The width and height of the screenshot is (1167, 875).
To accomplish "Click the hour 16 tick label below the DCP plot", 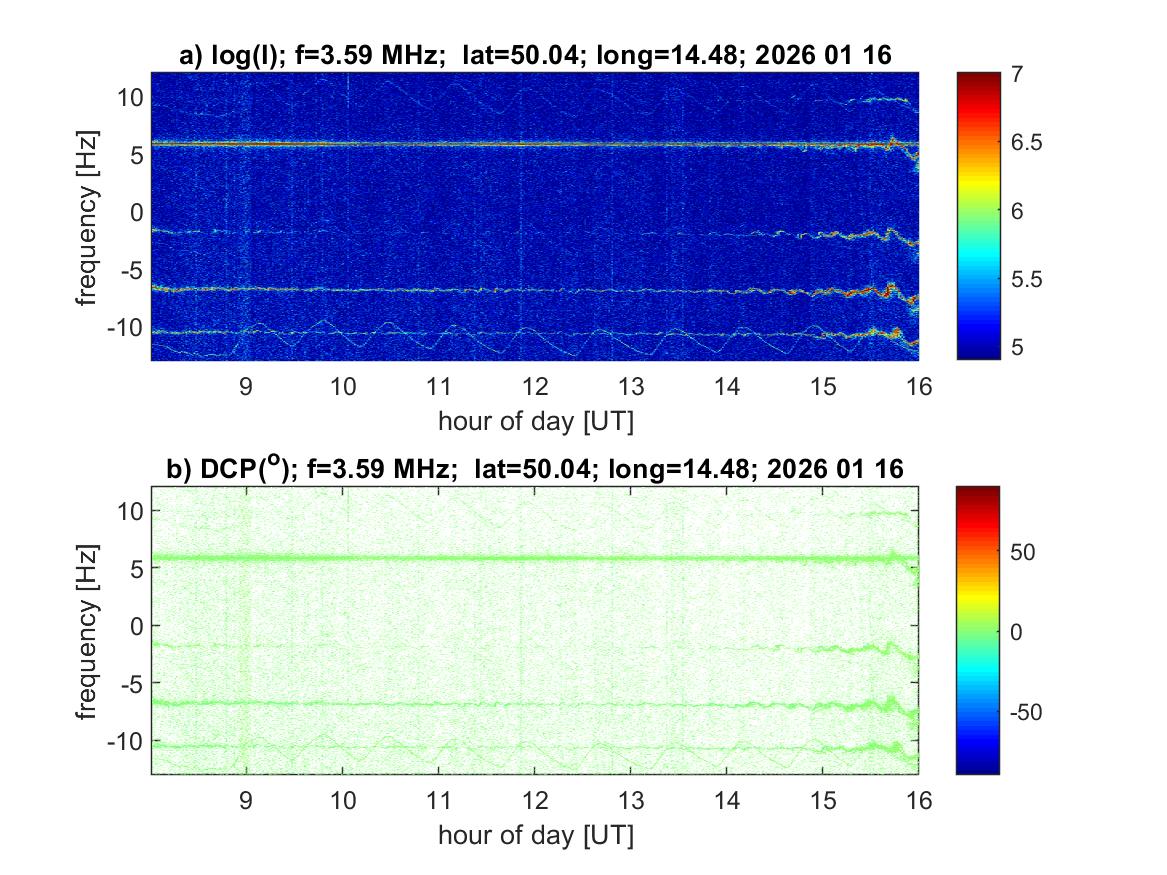I will pyautogui.click(x=918, y=801).
